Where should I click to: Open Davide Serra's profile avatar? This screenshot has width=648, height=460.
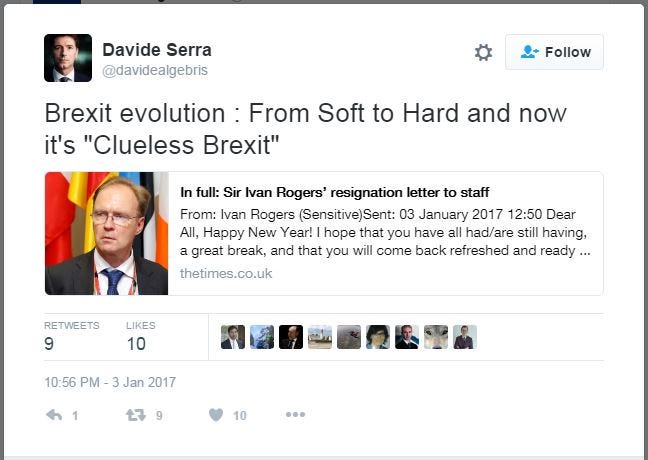[x=68, y=58]
